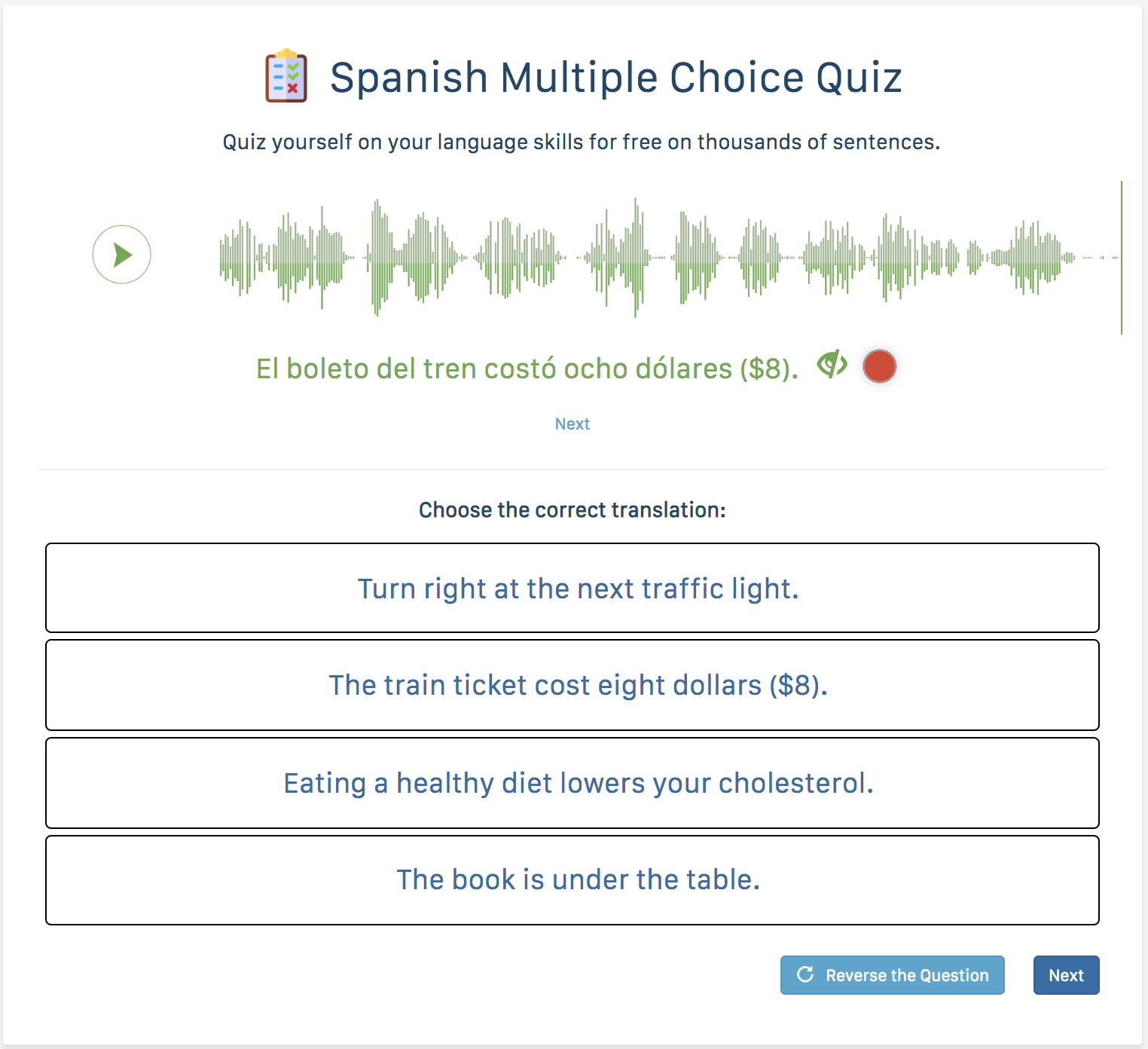Choose "Turn right at the next traffic light."

[x=572, y=588]
